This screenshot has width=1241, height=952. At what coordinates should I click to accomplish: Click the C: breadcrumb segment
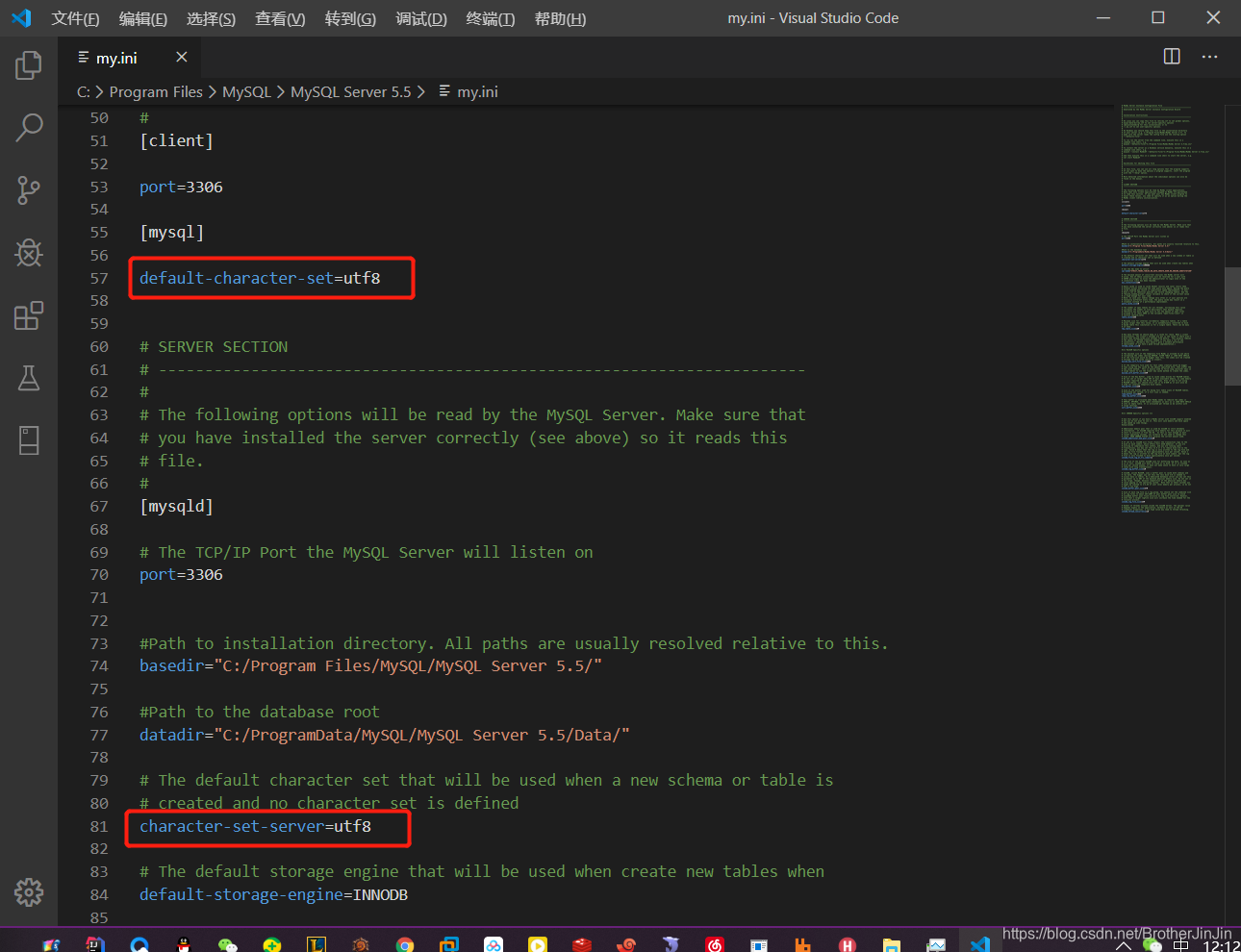coord(84,91)
